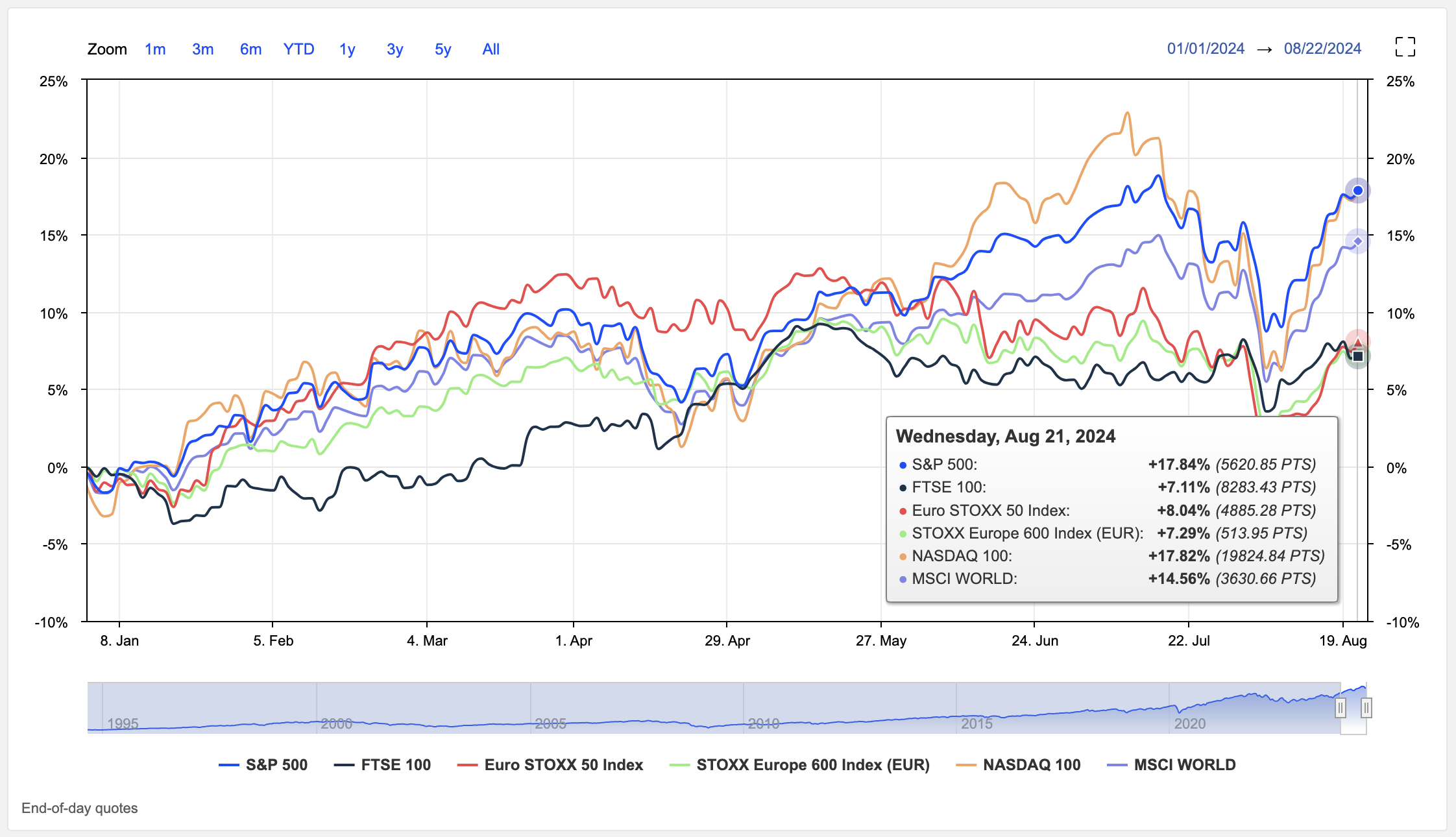Click the 27. May axis label
Image resolution: width=1456 pixels, height=837 pixels.
coord(881,641)
